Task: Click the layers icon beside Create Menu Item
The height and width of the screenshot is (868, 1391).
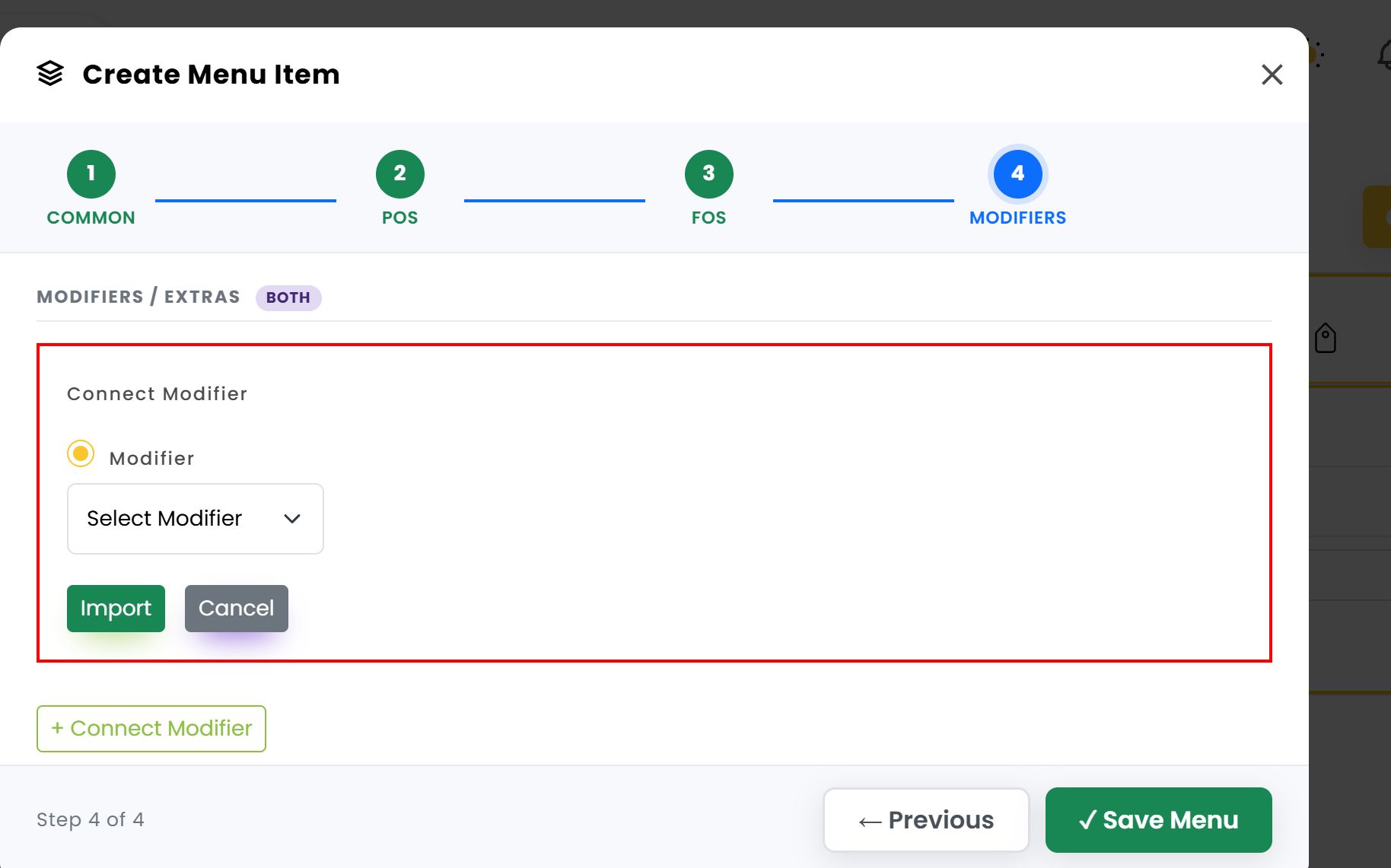Action: 50,74
